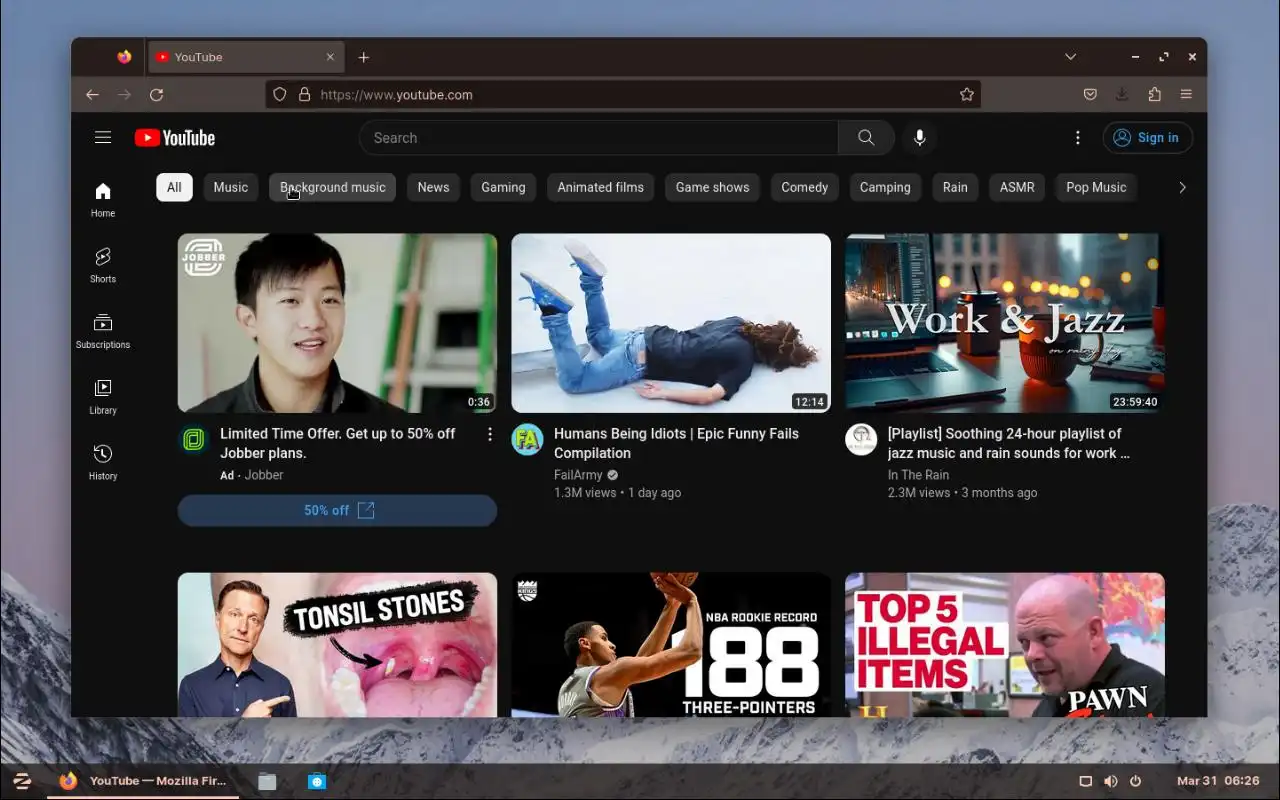Select the All category chip
This screenshot has width=1280, height=800.
[x=174, y=187]
